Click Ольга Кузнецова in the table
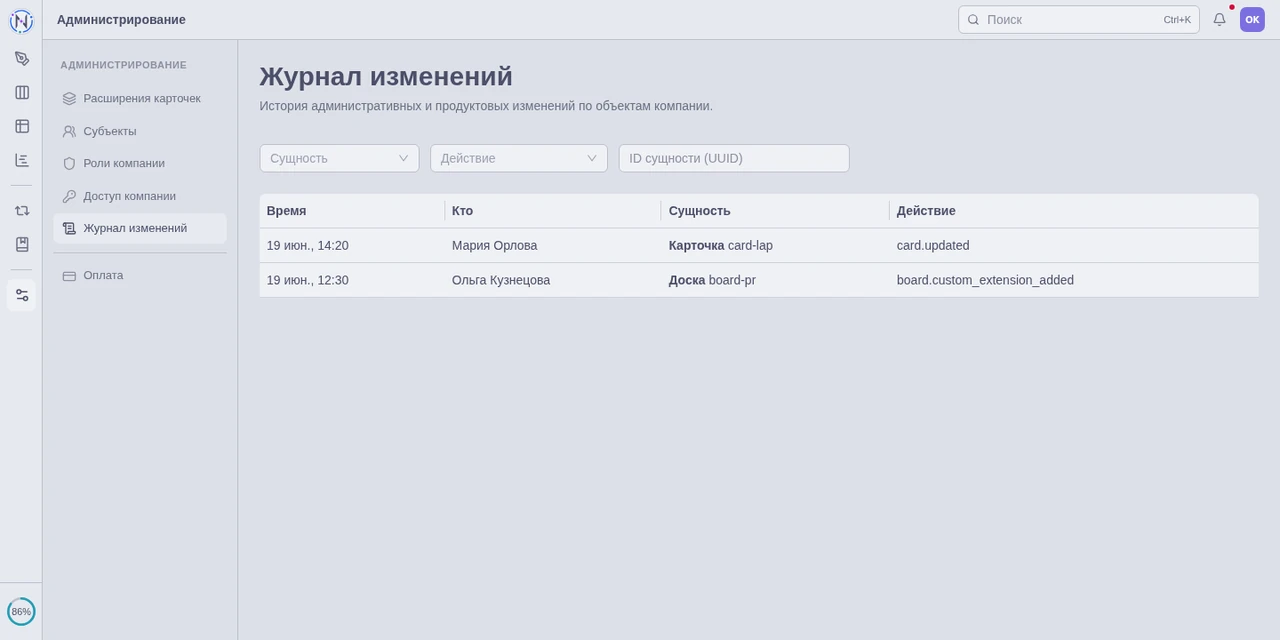This screenshot has height=640, width=1280. [501, 280]
